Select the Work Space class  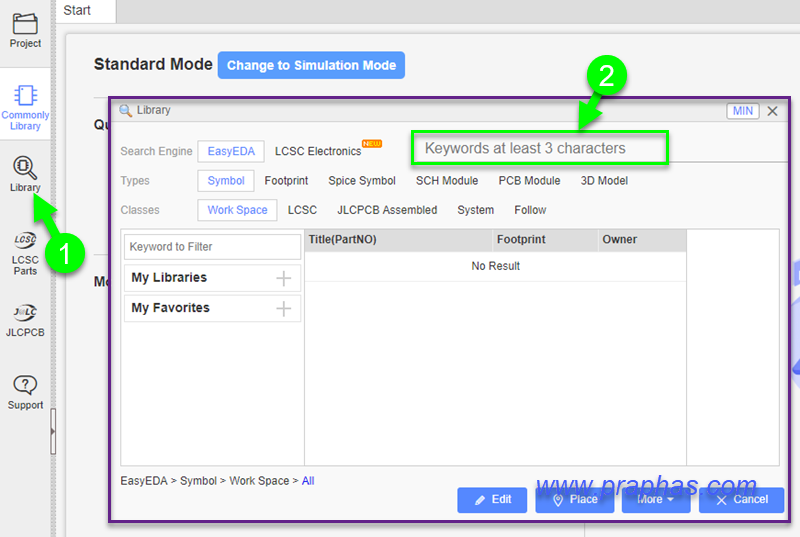[237, 210]
